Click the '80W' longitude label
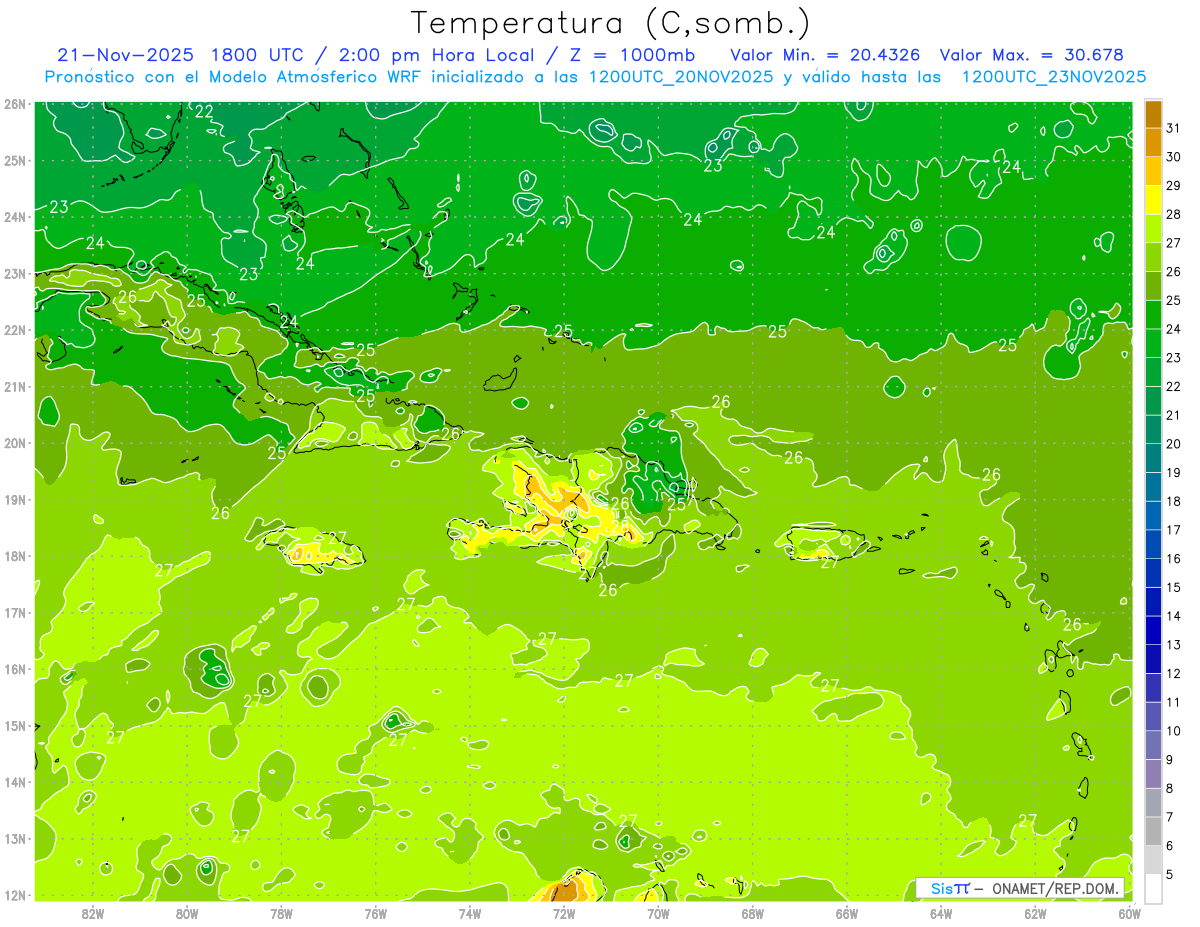 pyautogui.click(x=187, y=912)
